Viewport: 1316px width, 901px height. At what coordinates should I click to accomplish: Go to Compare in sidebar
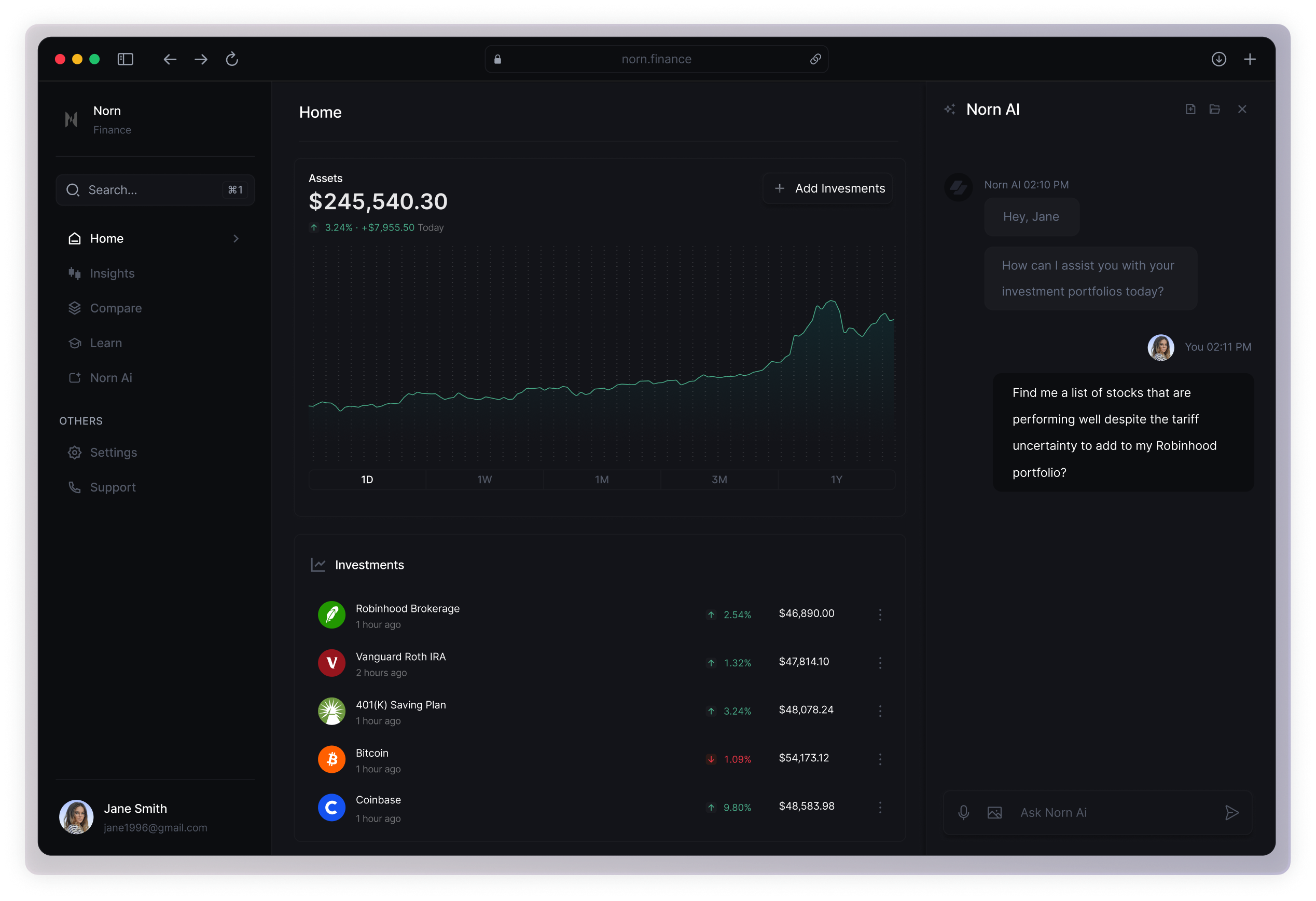[116, 308]
